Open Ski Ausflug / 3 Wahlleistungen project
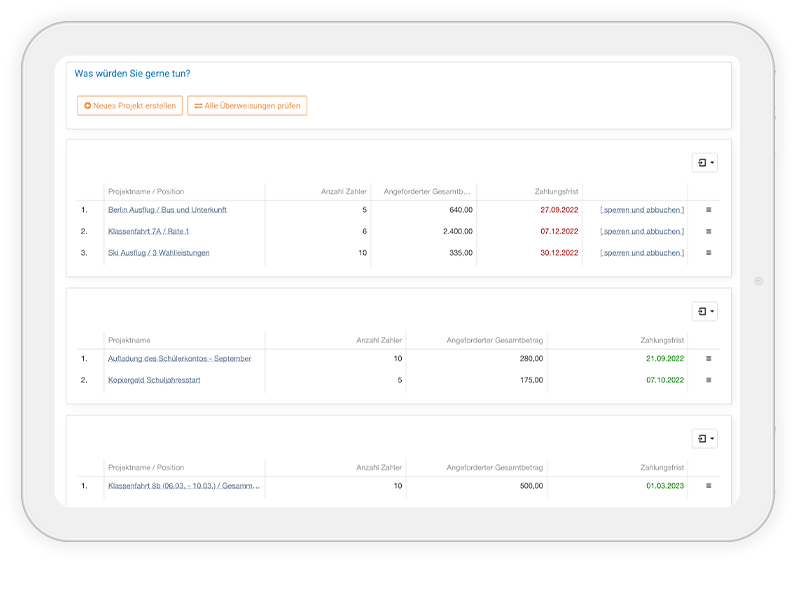This screenshot has height=600, width=800. [158, 253]
